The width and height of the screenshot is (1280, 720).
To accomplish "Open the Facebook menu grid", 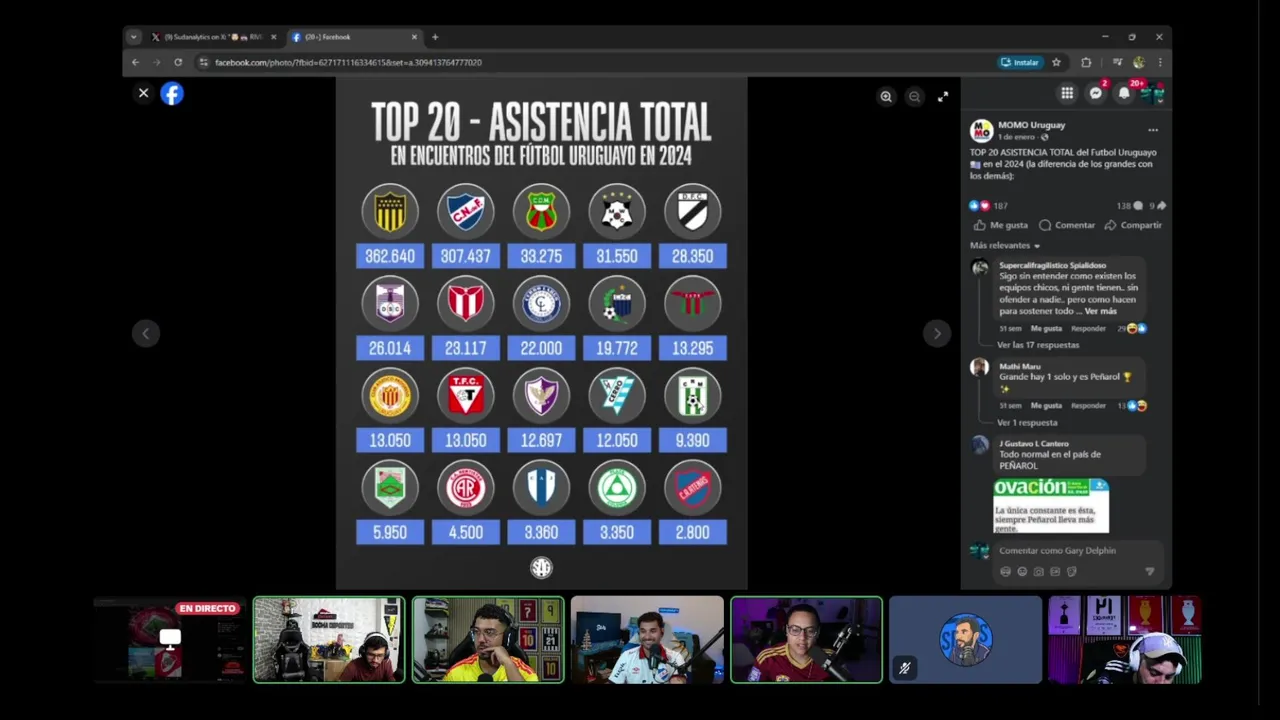I will 1067,93.
